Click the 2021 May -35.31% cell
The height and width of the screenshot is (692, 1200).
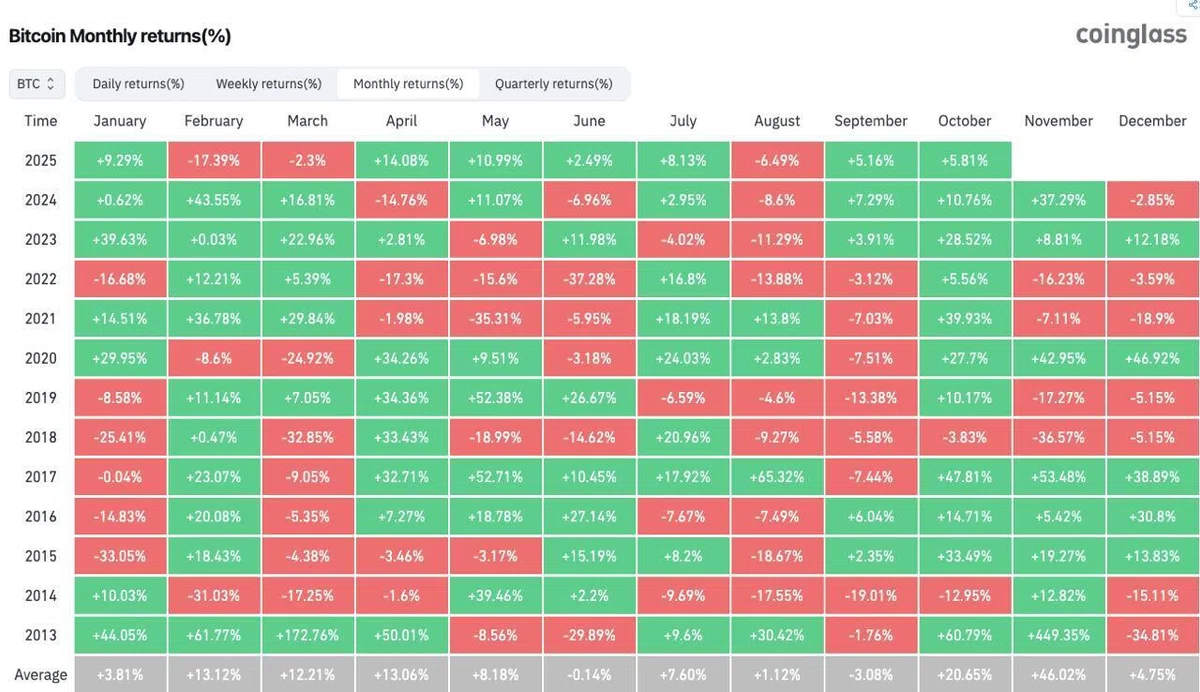point(496,319)
